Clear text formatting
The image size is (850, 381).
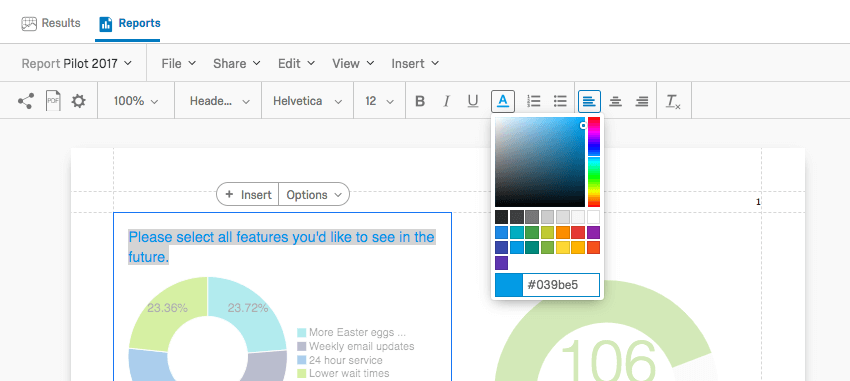pyautogui.click(x=673, y=101)
